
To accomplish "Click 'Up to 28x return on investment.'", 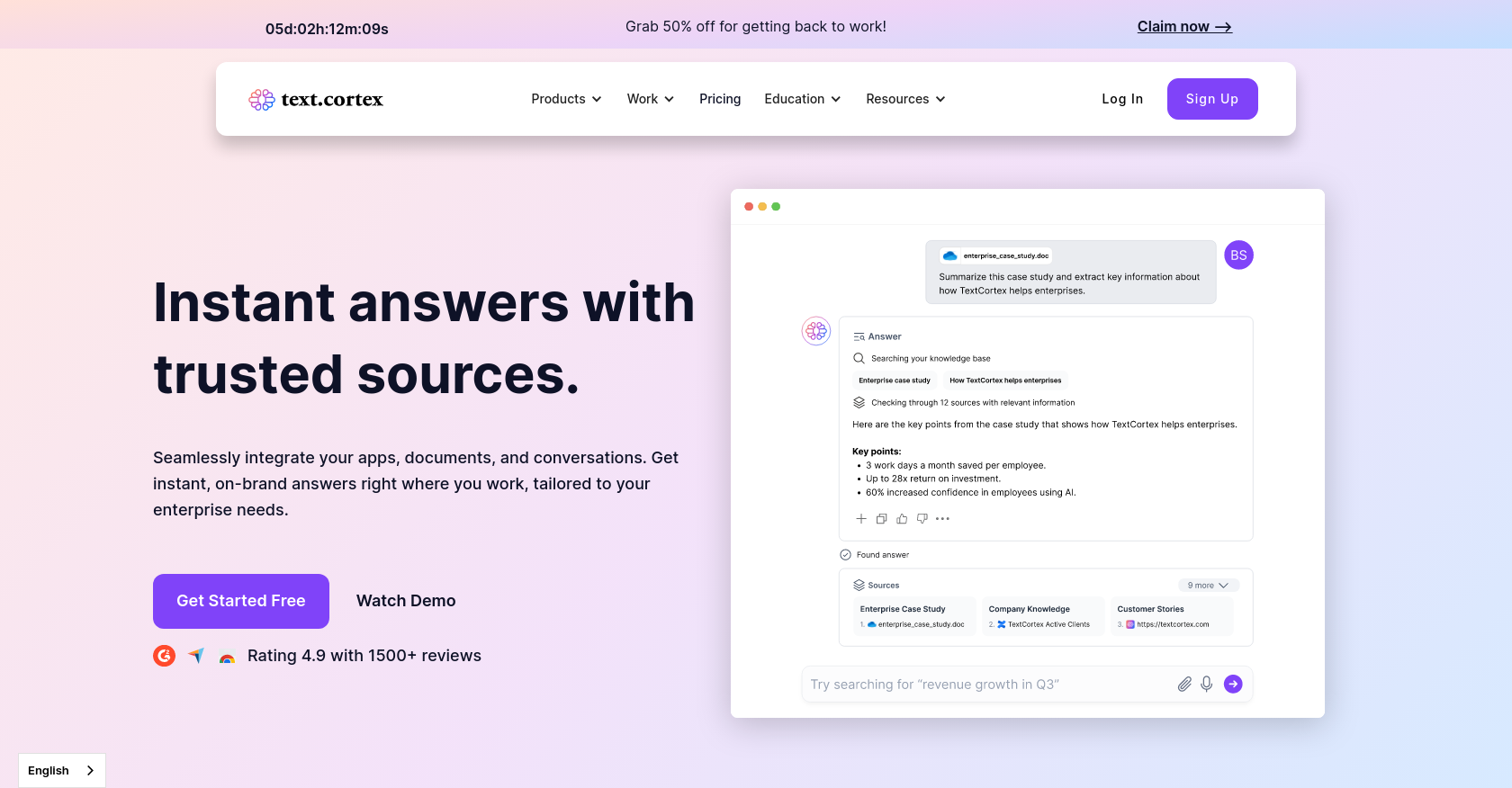I will coord(933,479).
